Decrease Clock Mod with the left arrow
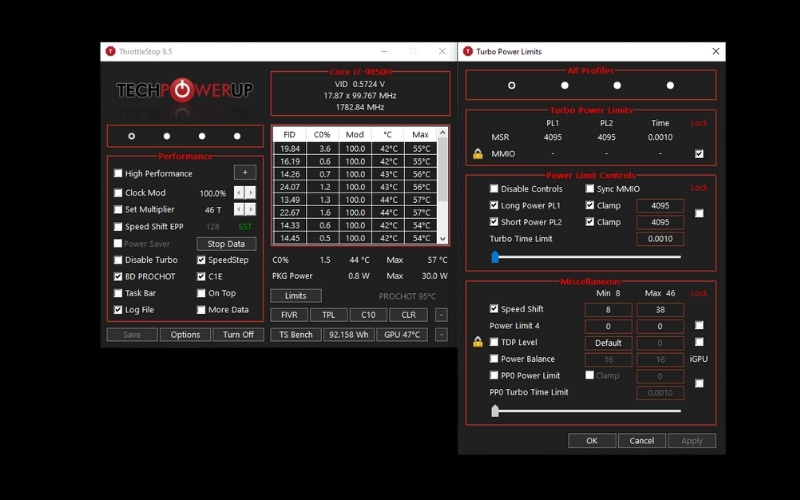Screen dimensions: 800x500 point(239,193)
